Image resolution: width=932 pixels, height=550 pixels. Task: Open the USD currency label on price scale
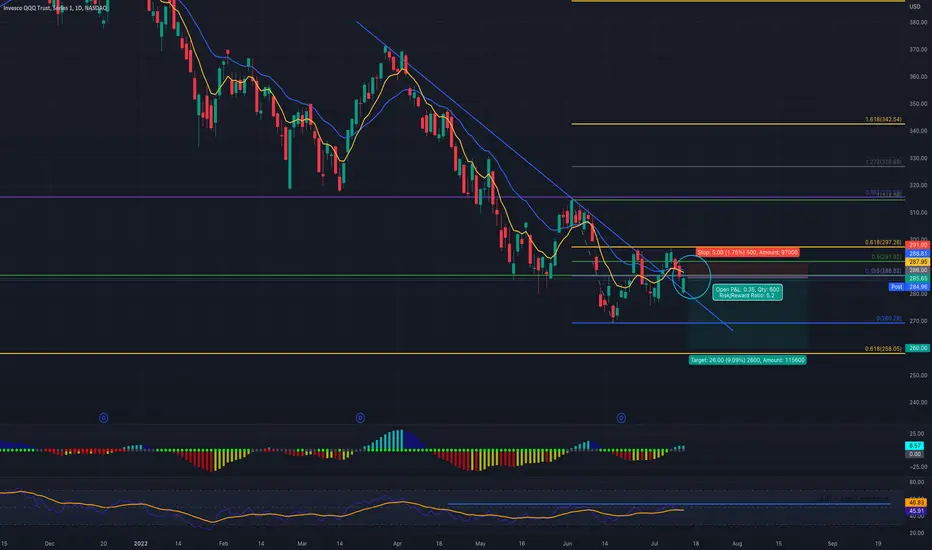pyautogui.click(x=915, y=7)
